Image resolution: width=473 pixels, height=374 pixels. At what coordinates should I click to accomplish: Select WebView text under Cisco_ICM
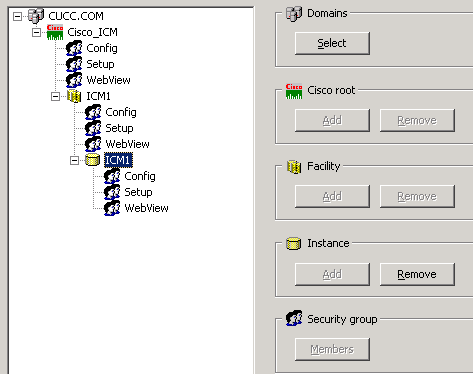[x=108, y=80]
